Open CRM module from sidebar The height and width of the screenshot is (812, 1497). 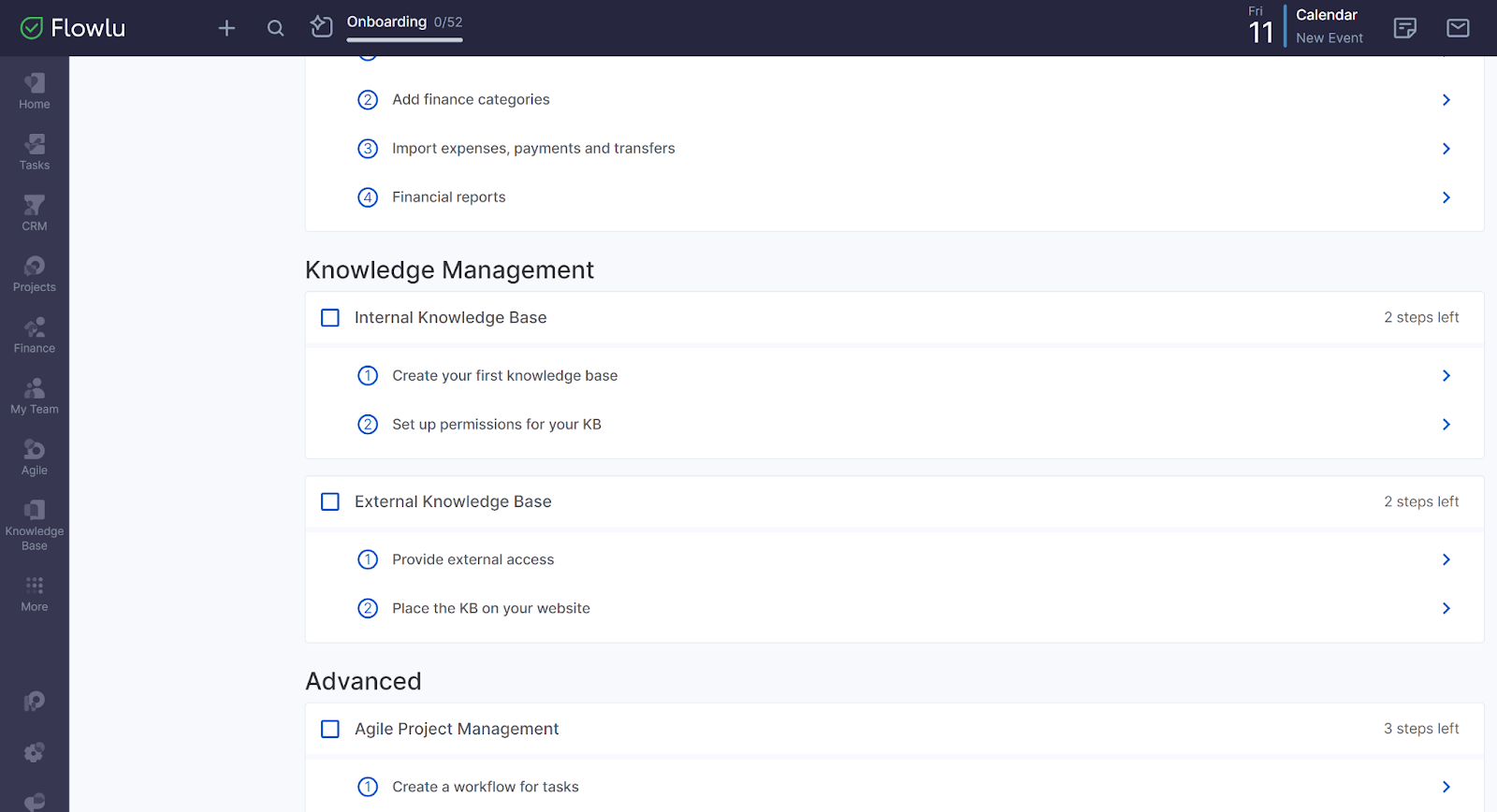coord(35,212)
